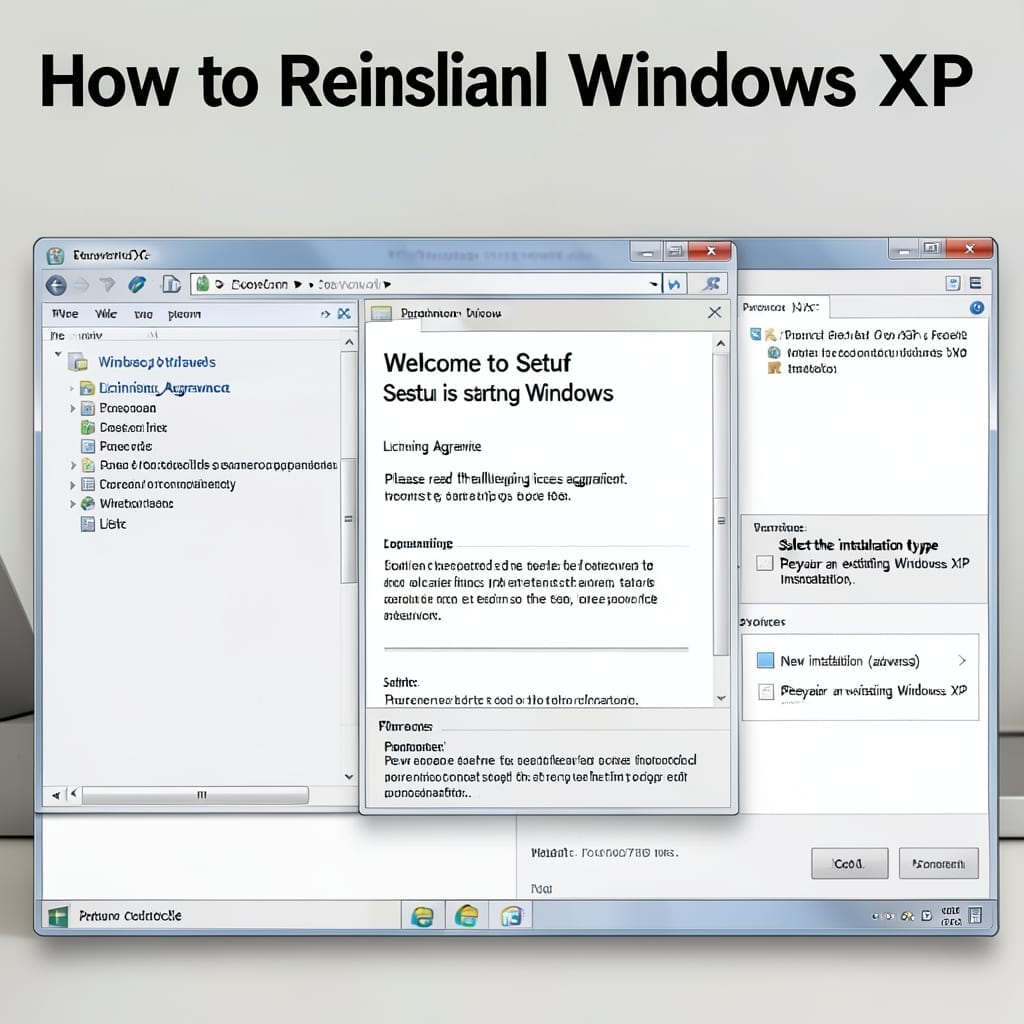
Task: Expand the Wirebcrdseac tree node
Action: pos(72,504)
